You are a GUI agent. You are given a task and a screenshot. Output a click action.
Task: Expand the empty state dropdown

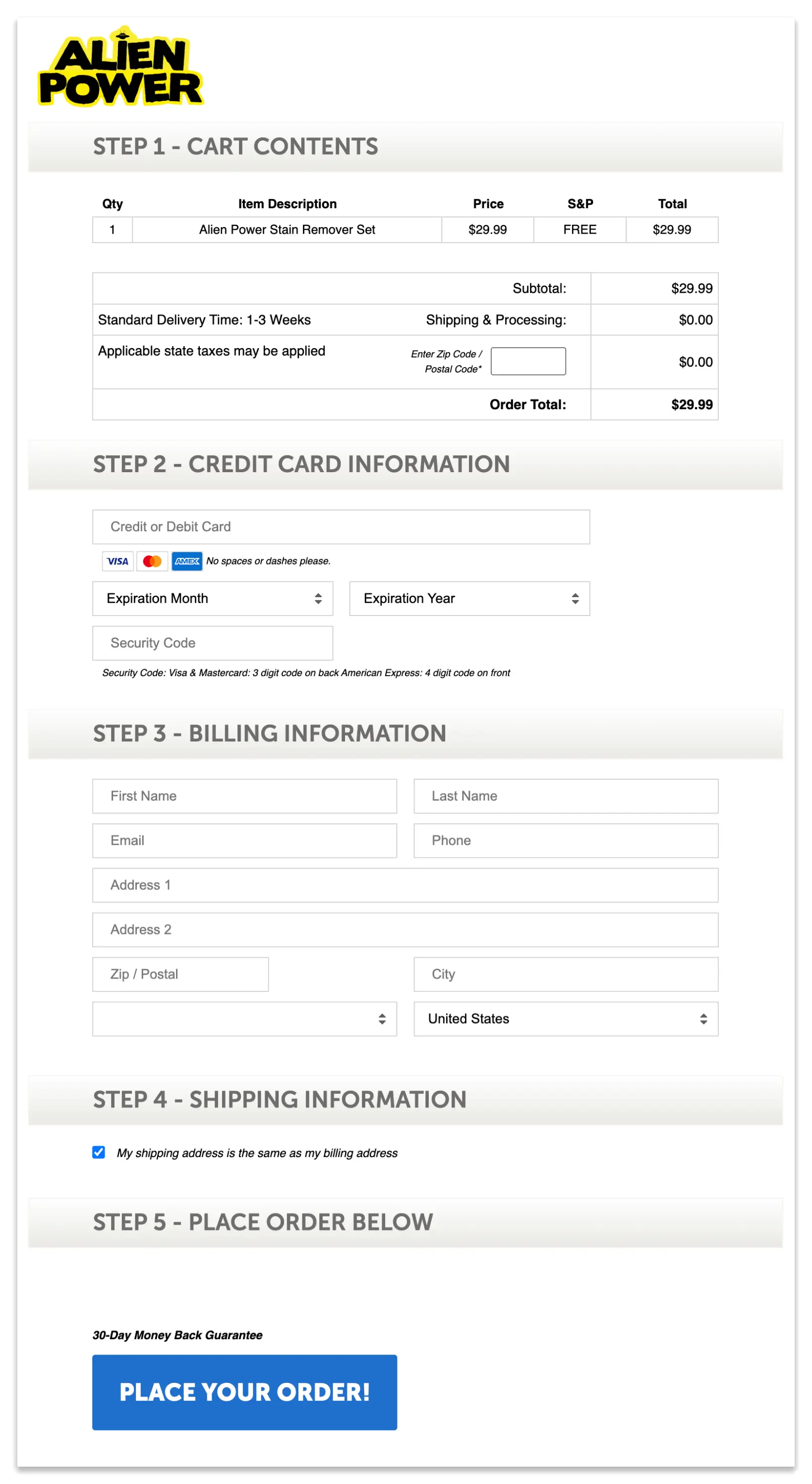(x=244, y=1019)
